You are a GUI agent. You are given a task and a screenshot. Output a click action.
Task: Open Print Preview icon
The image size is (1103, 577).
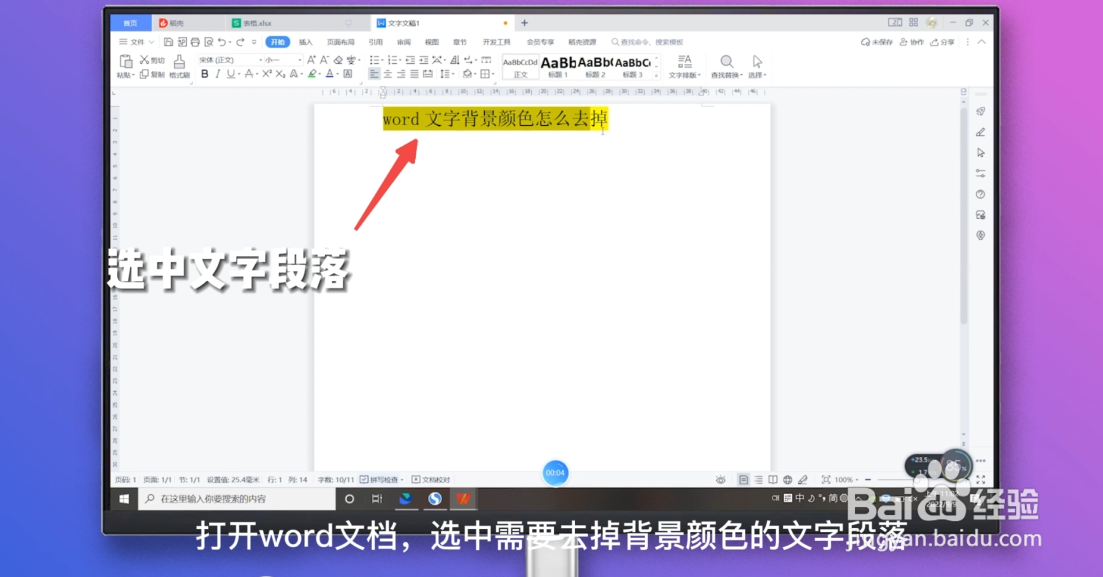208,42
